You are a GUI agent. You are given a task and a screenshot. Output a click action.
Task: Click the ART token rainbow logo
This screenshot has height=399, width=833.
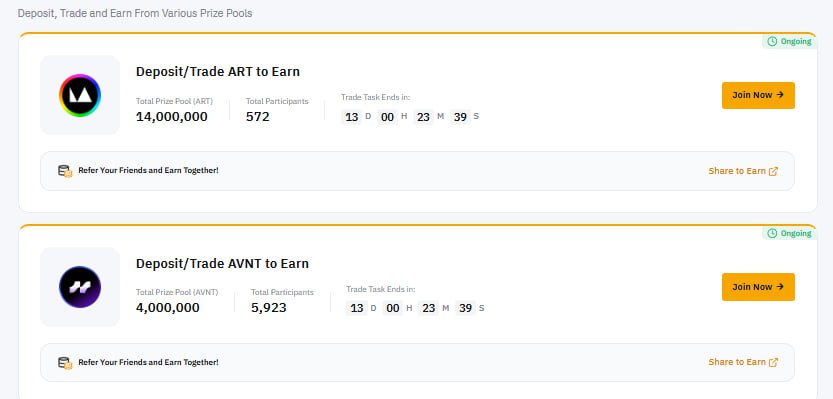pyautogui.click(x=80, y=96)
